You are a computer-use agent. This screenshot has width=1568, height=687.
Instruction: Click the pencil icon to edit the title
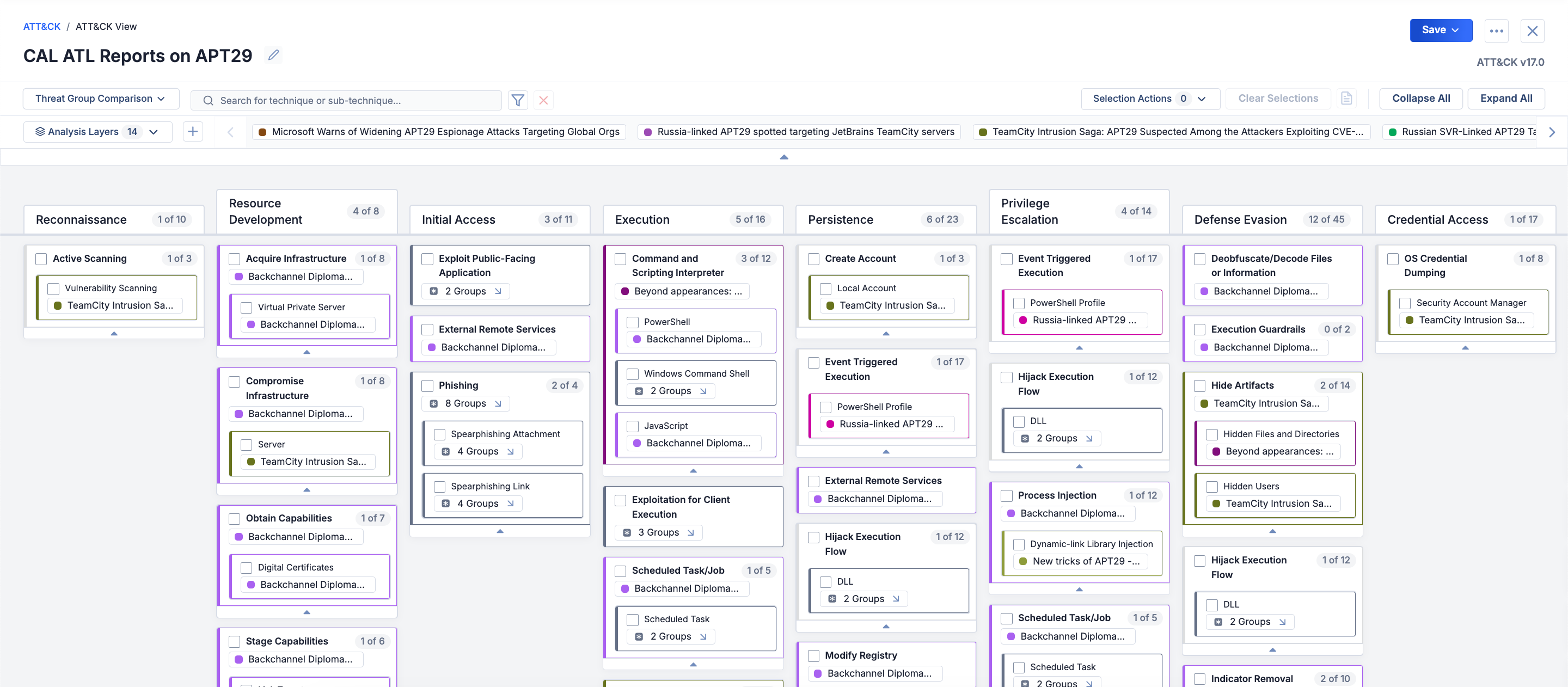(x=274, y=56)
